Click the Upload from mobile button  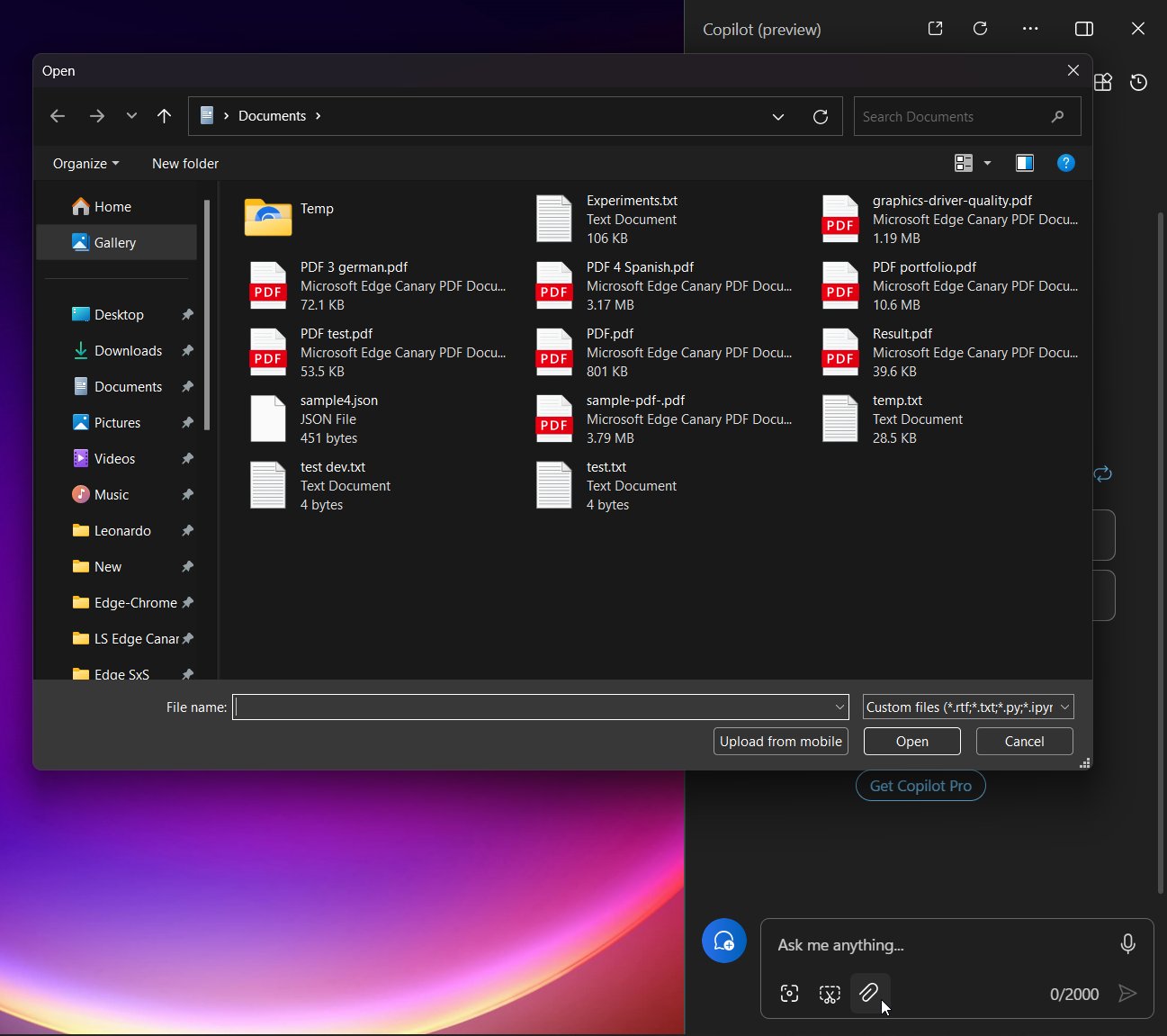pos(779,741)
